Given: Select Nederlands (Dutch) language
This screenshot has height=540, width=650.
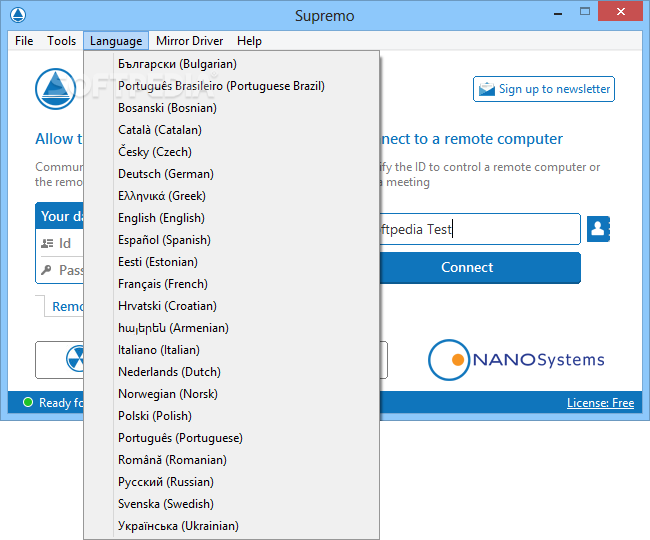Looking at the screenshot, I should 231,371.
